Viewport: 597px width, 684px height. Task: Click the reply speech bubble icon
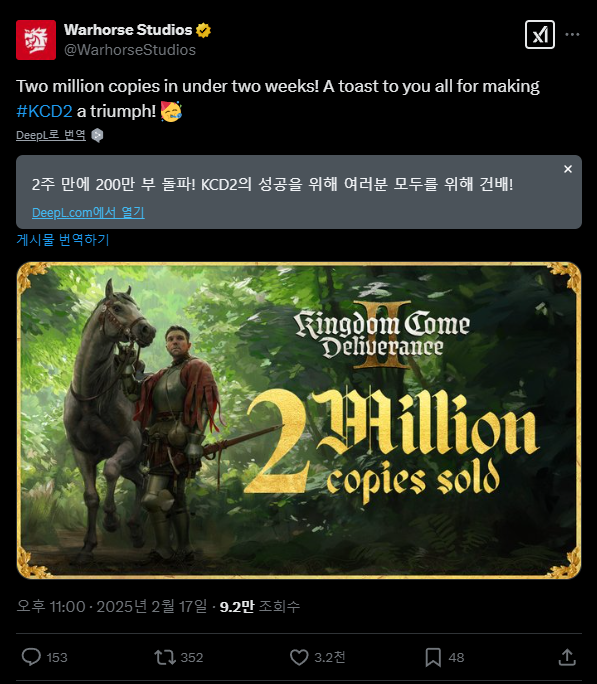[31, 657]
